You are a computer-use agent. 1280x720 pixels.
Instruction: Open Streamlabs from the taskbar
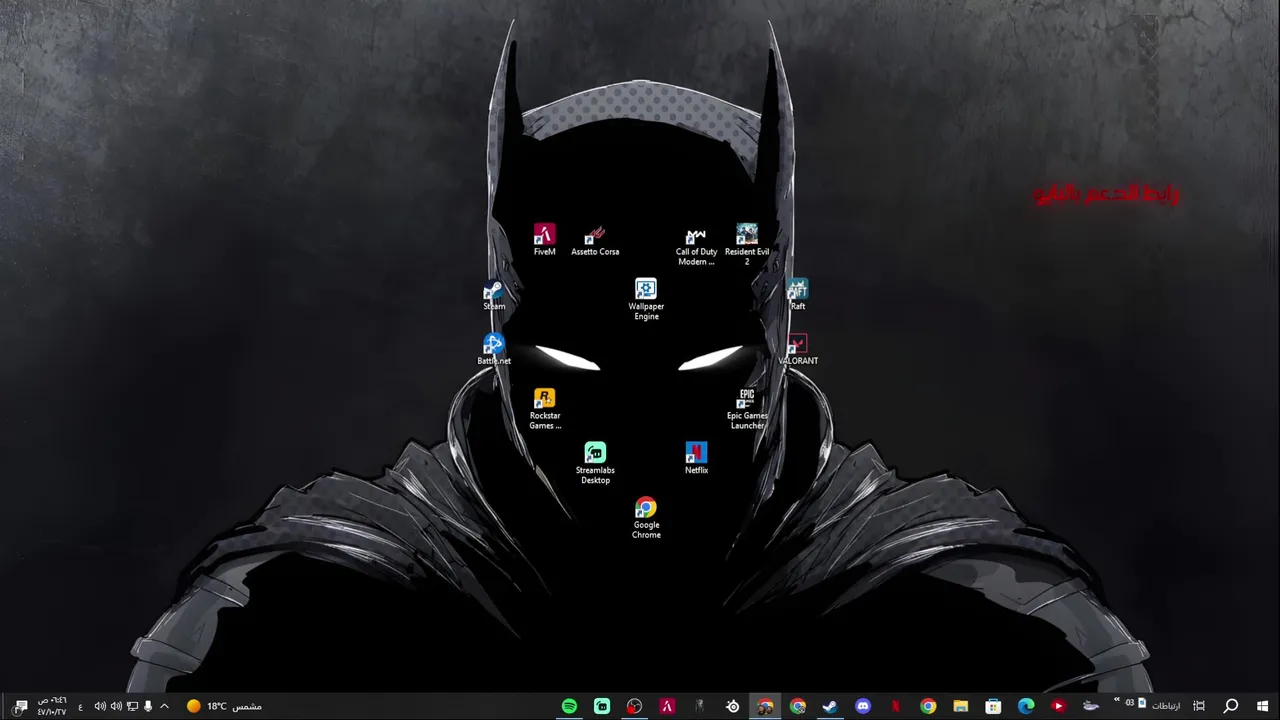pos(602,706)
